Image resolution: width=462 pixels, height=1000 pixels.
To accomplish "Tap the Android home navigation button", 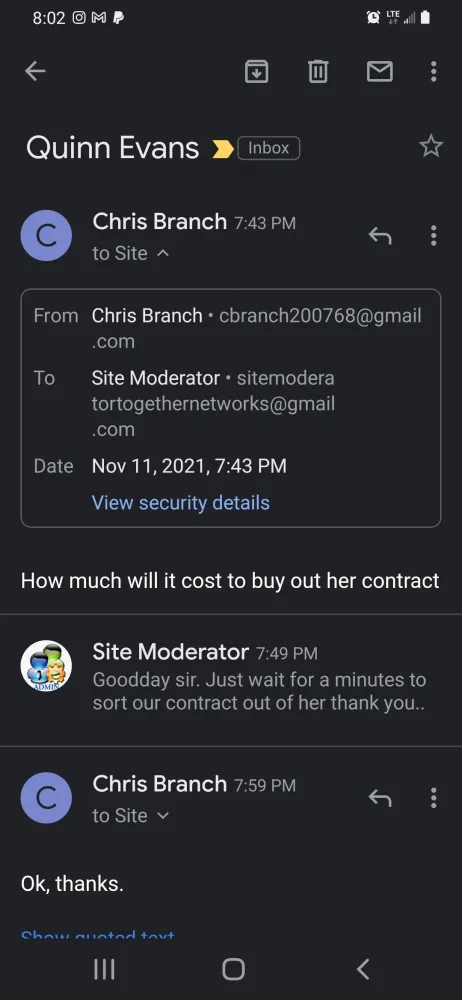I will tap(234, 969).
